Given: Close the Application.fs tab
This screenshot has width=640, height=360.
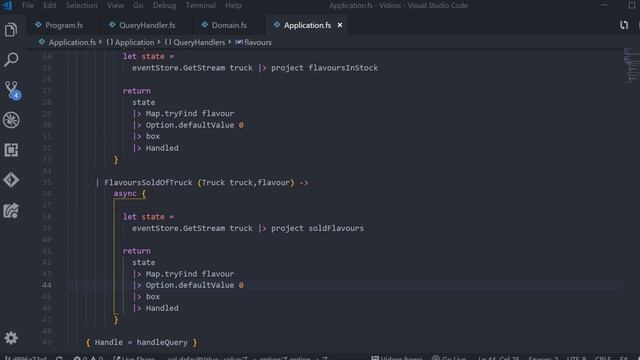Looking at the screenshot, I should (340, 25).
